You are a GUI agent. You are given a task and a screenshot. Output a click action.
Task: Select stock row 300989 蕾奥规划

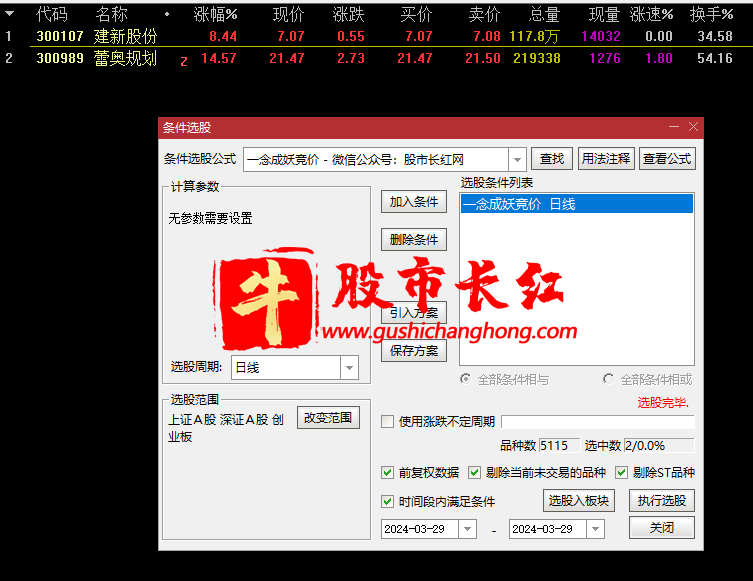coord(376,58)
